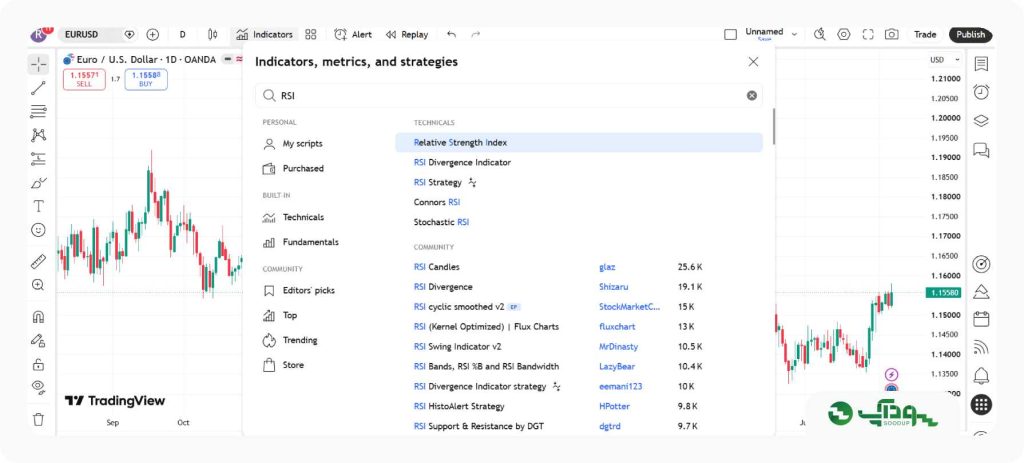This screenshot has height=463, width=1024.
Task: Open the indicator templates grid icon
Action: click(x=311, y=35)
